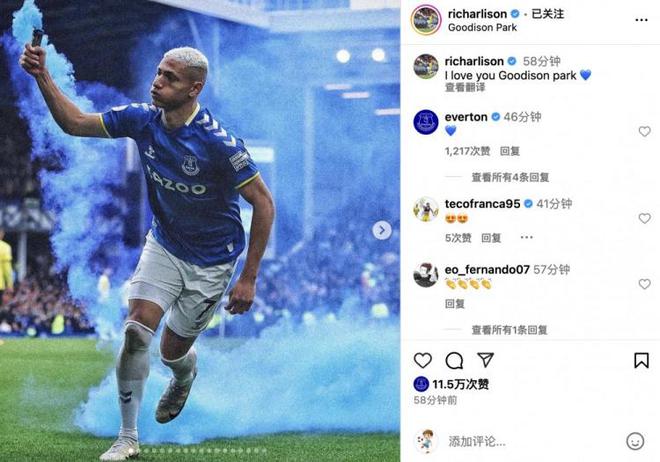Click 查看翻译 to translate caption
This screenshot has width=660, height=462.
point(465,88)
